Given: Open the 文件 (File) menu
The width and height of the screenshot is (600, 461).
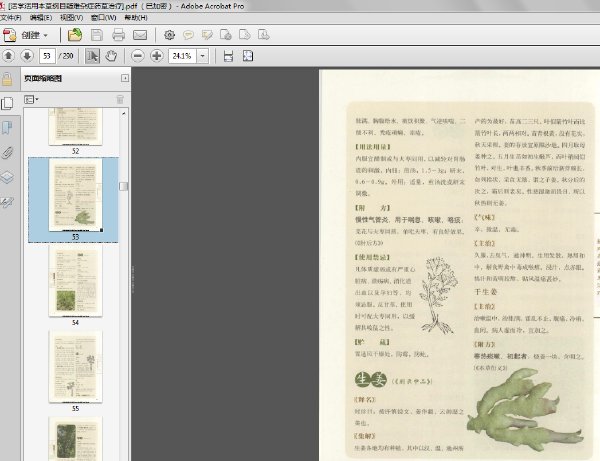Looking at the screenshot, I should (12, 18).
